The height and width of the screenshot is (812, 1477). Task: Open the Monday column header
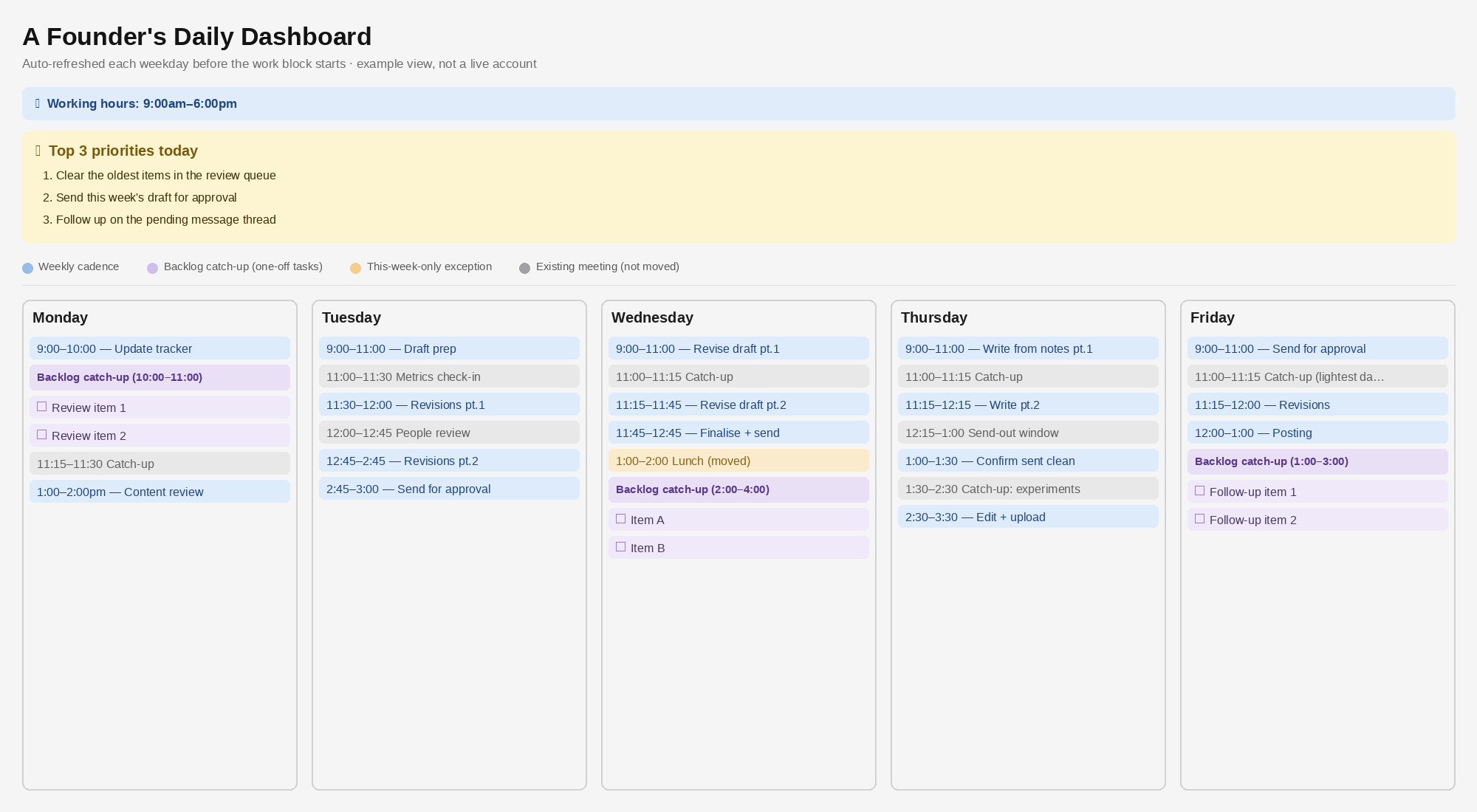pos(60,317)
